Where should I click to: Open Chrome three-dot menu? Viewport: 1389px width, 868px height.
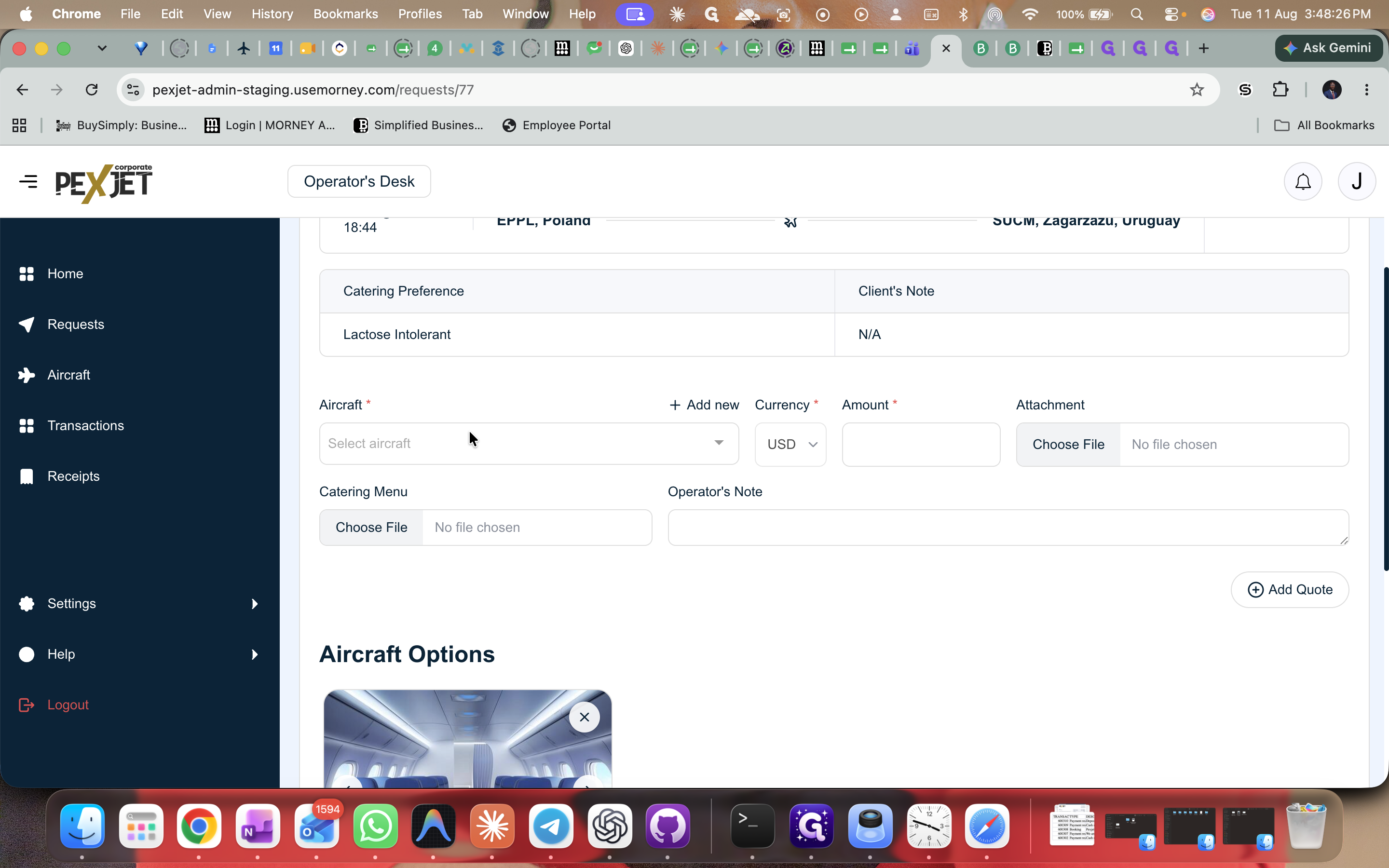[x=1367, y=90]
